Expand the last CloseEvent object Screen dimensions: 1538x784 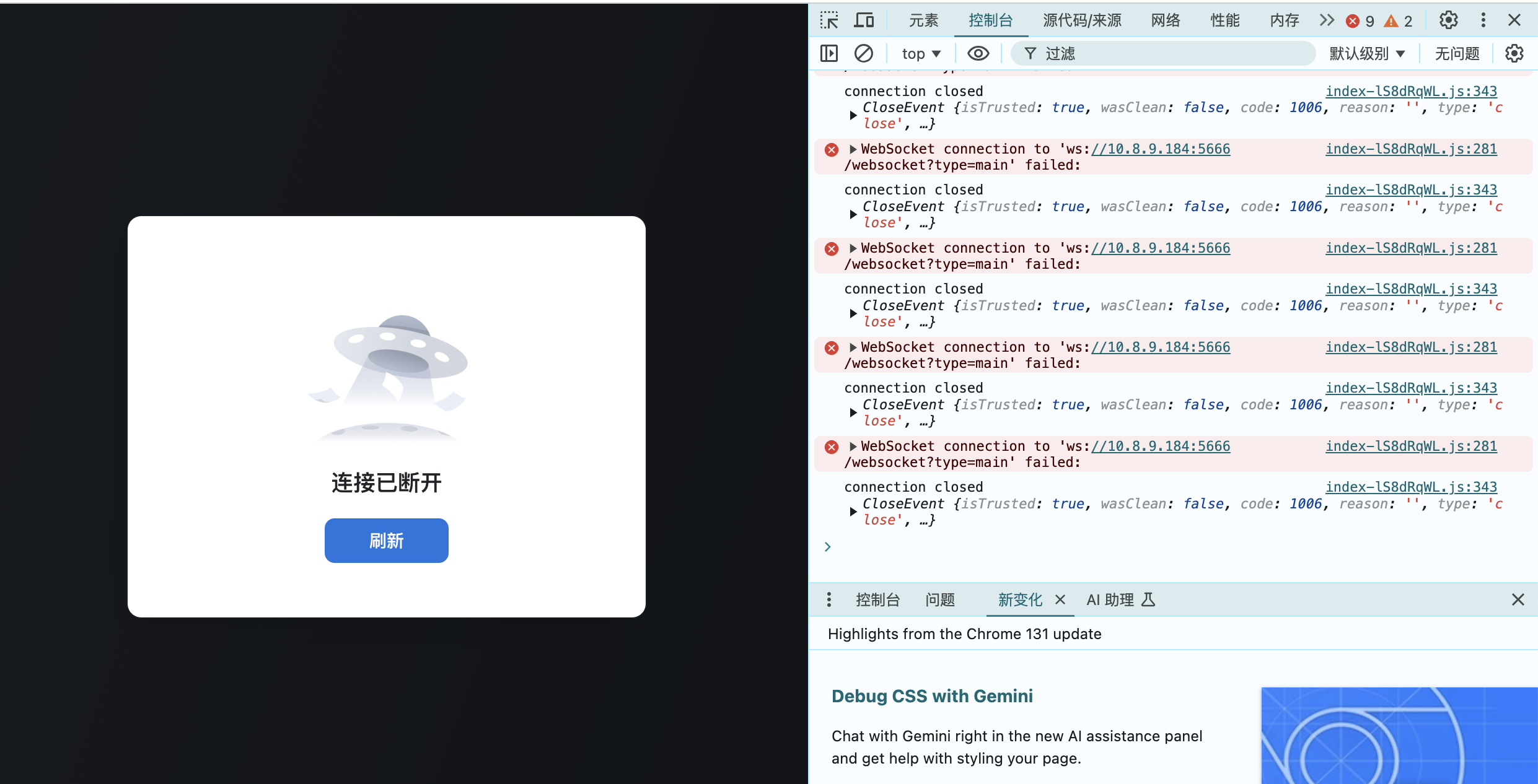pyautogui.click(x=853, y=512)
